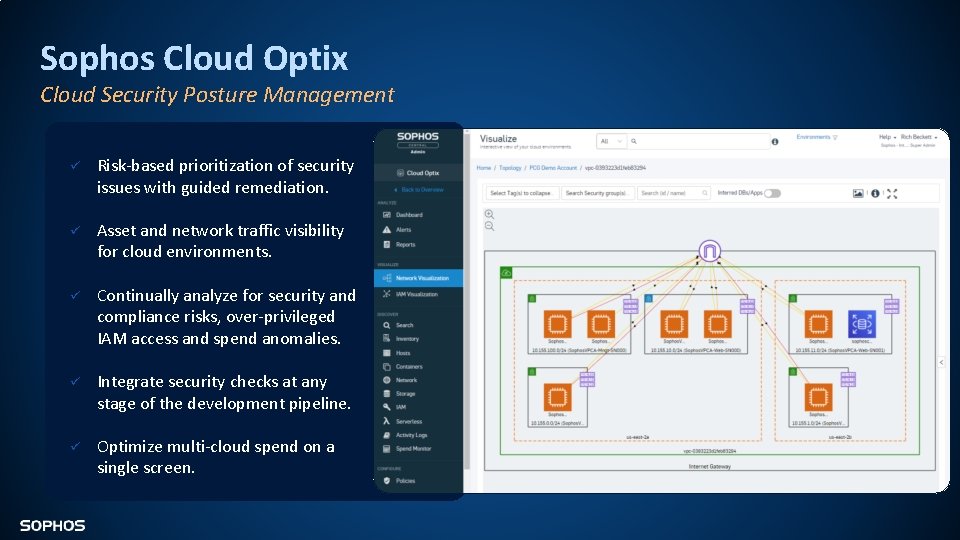
Task: Click the Visualize page heading
Action: (x=498, y=138)
